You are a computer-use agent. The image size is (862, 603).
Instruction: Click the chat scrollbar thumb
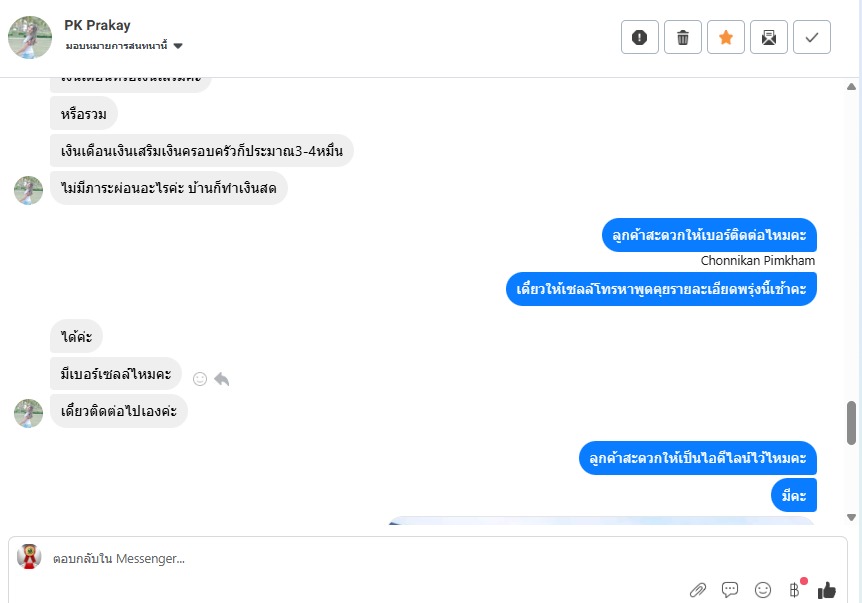click(x=851, y=423)
